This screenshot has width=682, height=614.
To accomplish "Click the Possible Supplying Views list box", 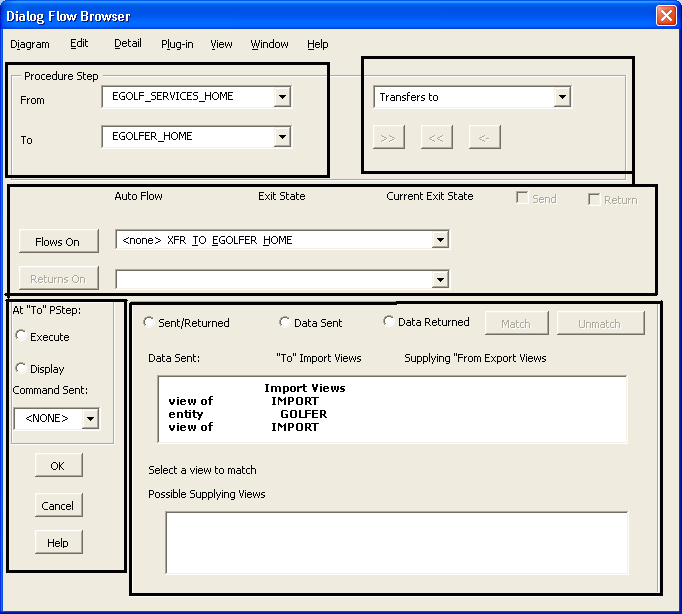I will coord(396,542).
